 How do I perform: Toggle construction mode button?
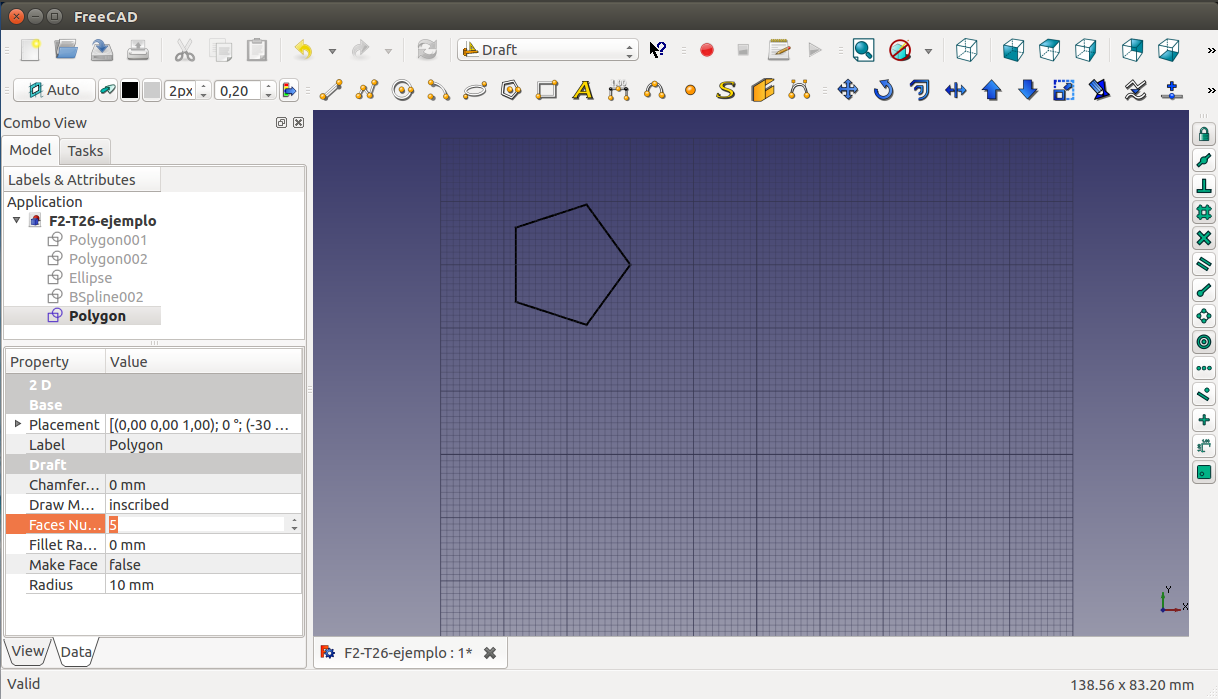107,91
